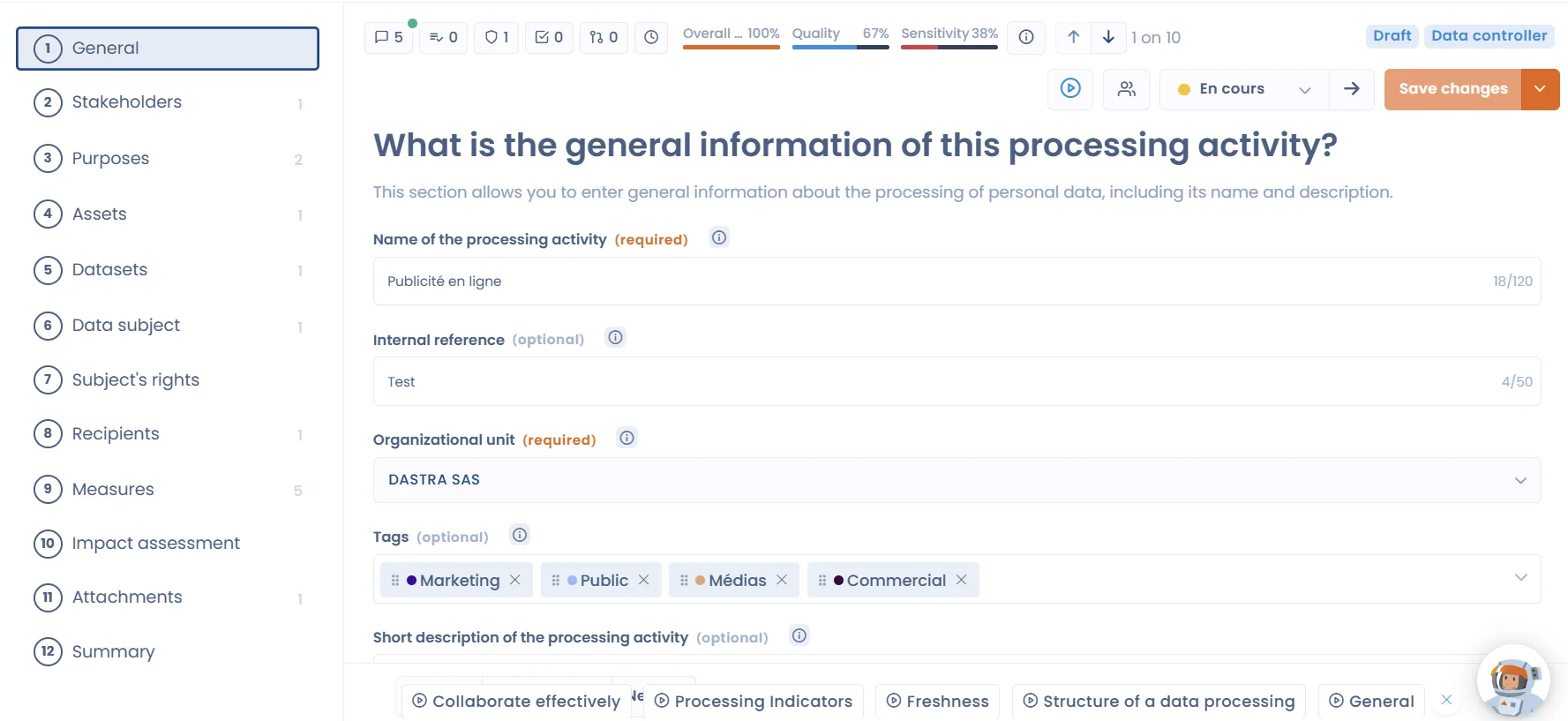Click the Draft badge
1568x721 pixels.
pyautogui.click(x=1392, y=36)
